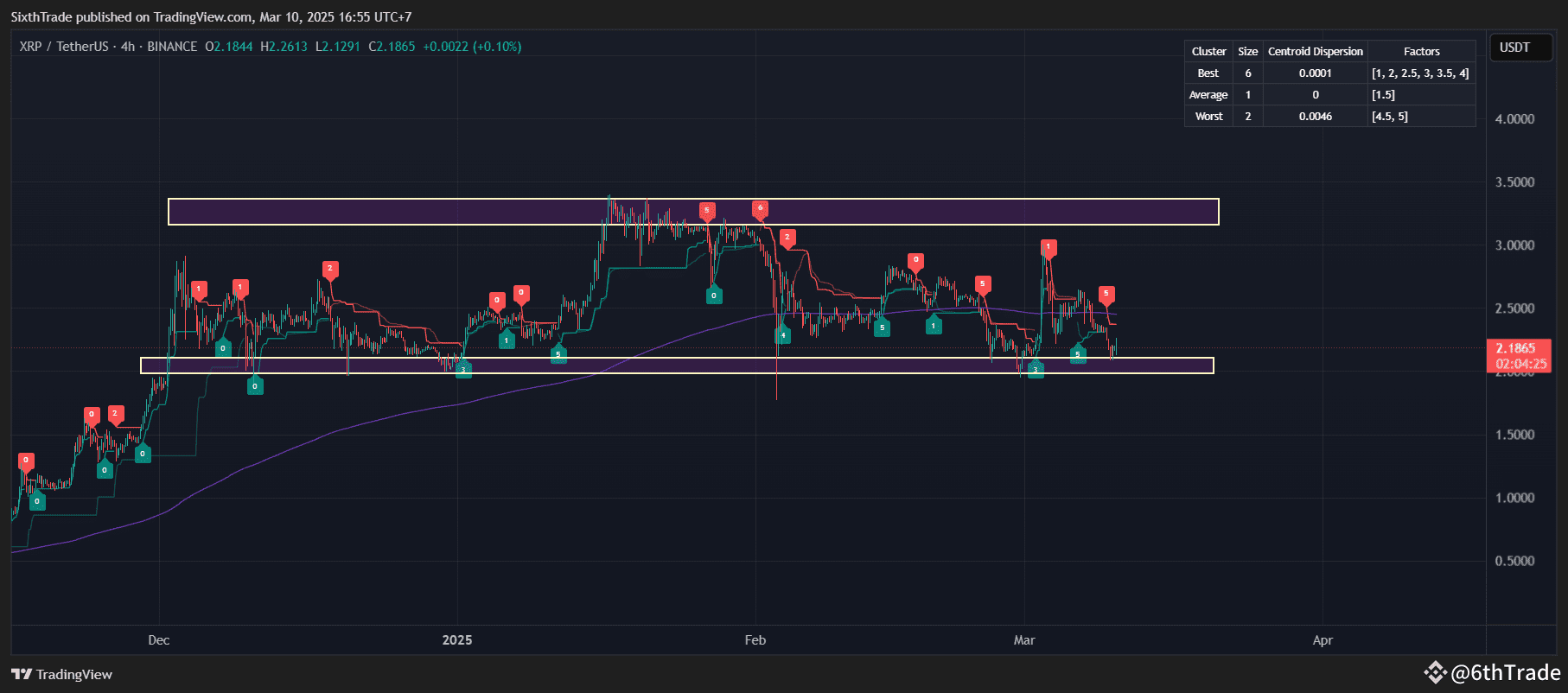Viewport: 1568px width, 693px height.
Task: Select the Best cluster row label
Action: coord(1208,73)
